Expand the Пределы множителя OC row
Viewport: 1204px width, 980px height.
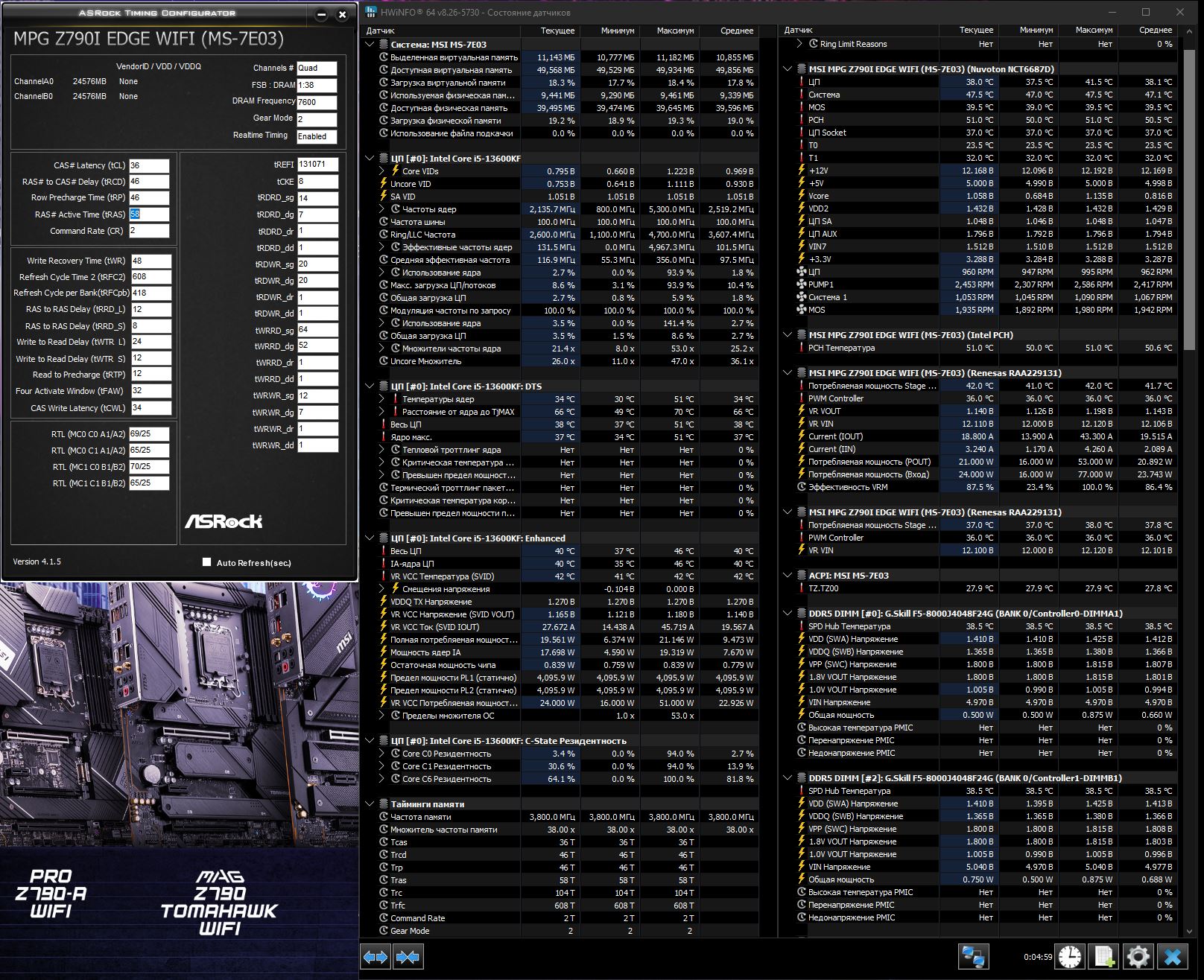click(382, 716)
